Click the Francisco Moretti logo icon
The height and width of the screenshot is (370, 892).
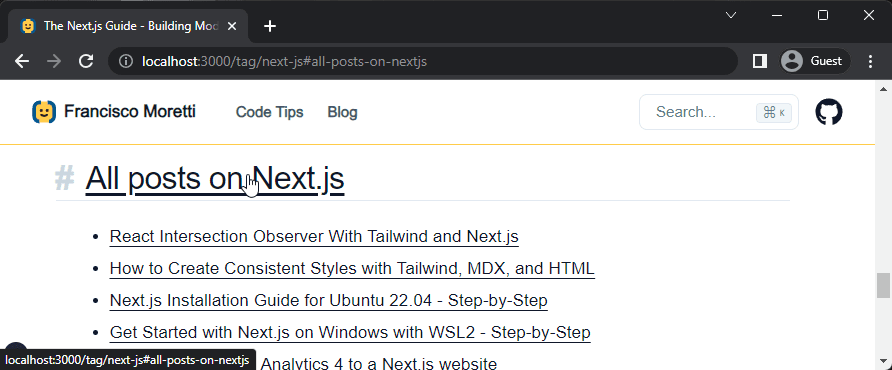tap(44, 112)
